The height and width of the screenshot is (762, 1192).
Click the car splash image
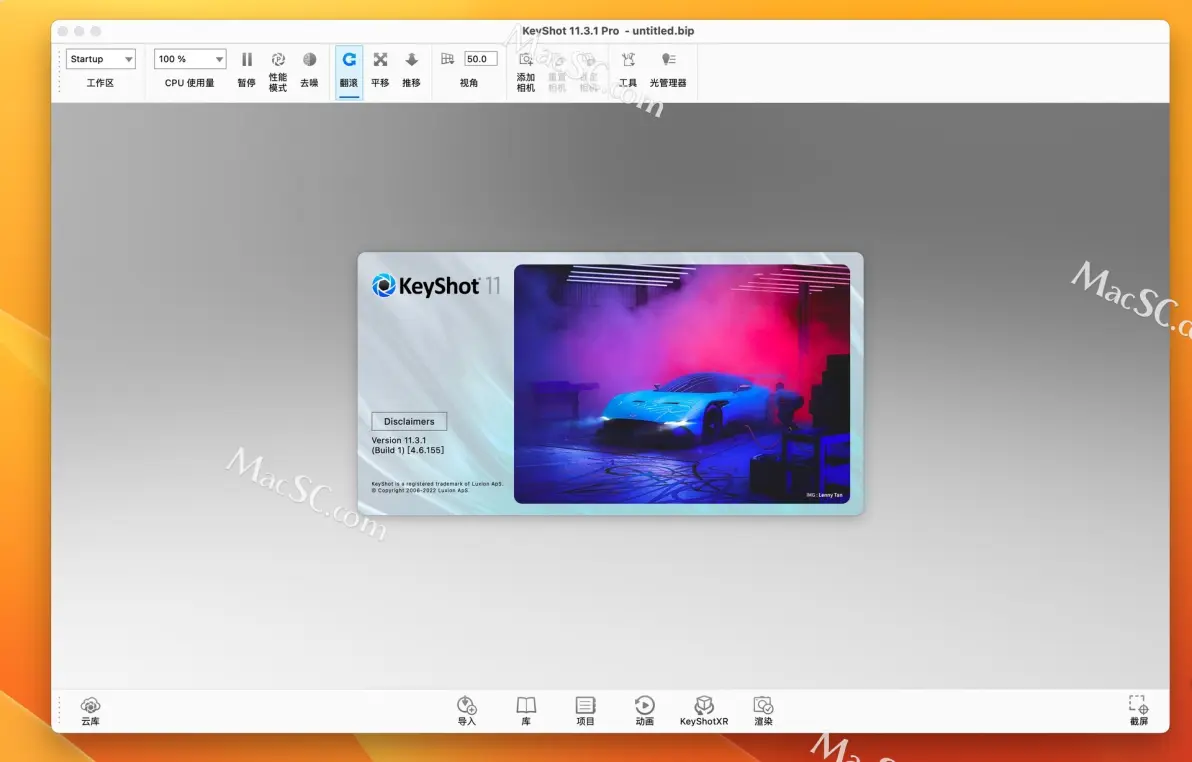682,383
